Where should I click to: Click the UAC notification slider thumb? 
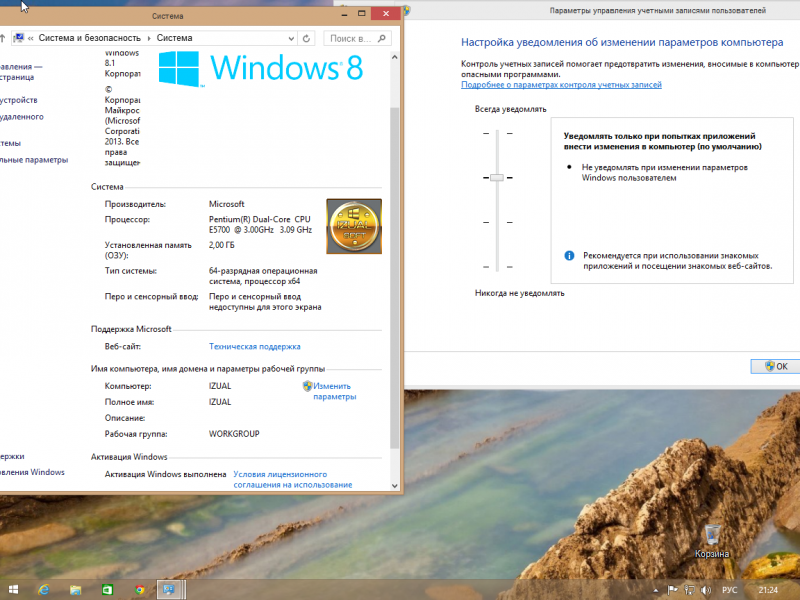coord(497,178)
